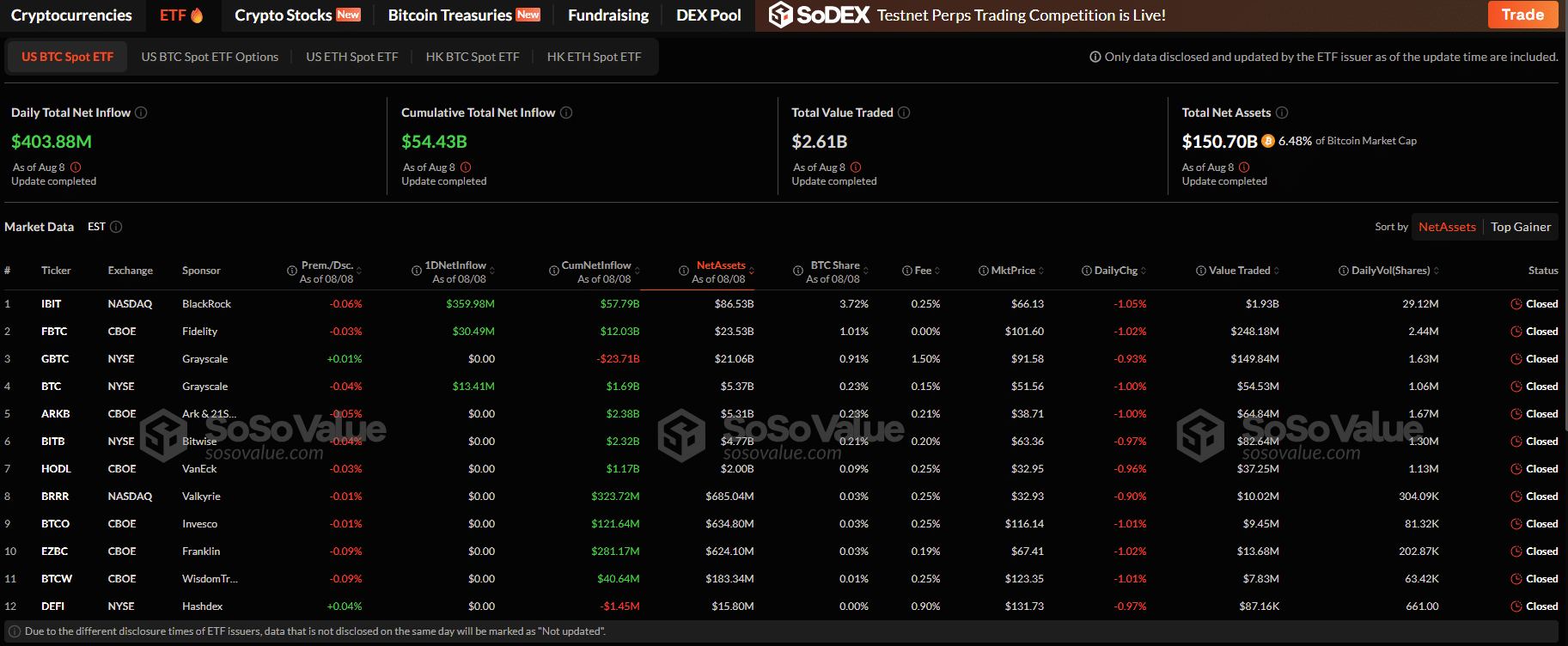Screen dimensions: 1568x646
Task: Click the info icon before the MktPrice column
Action: (984, 271)
